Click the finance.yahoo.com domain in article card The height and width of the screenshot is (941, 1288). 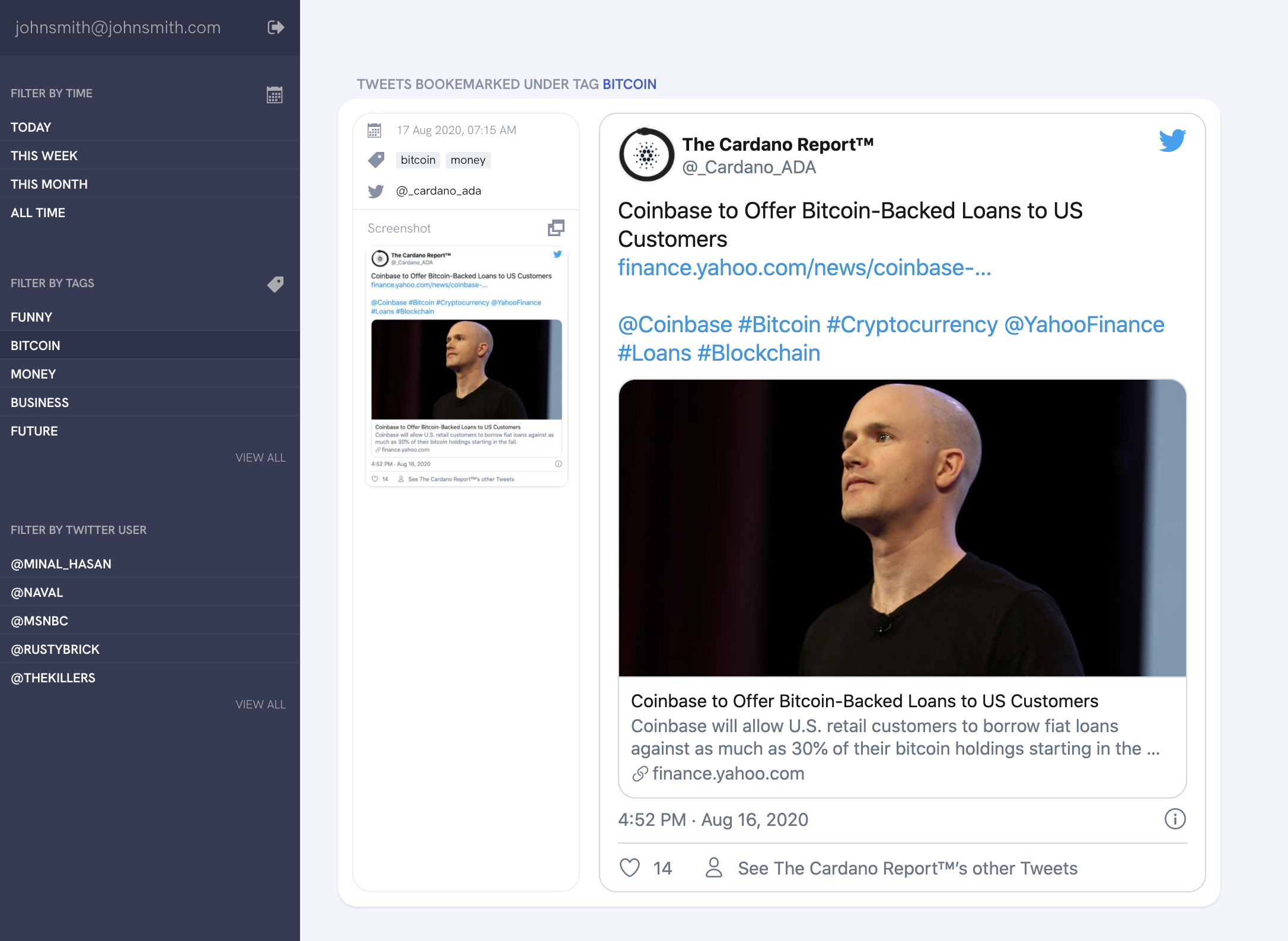coord(728,774)
